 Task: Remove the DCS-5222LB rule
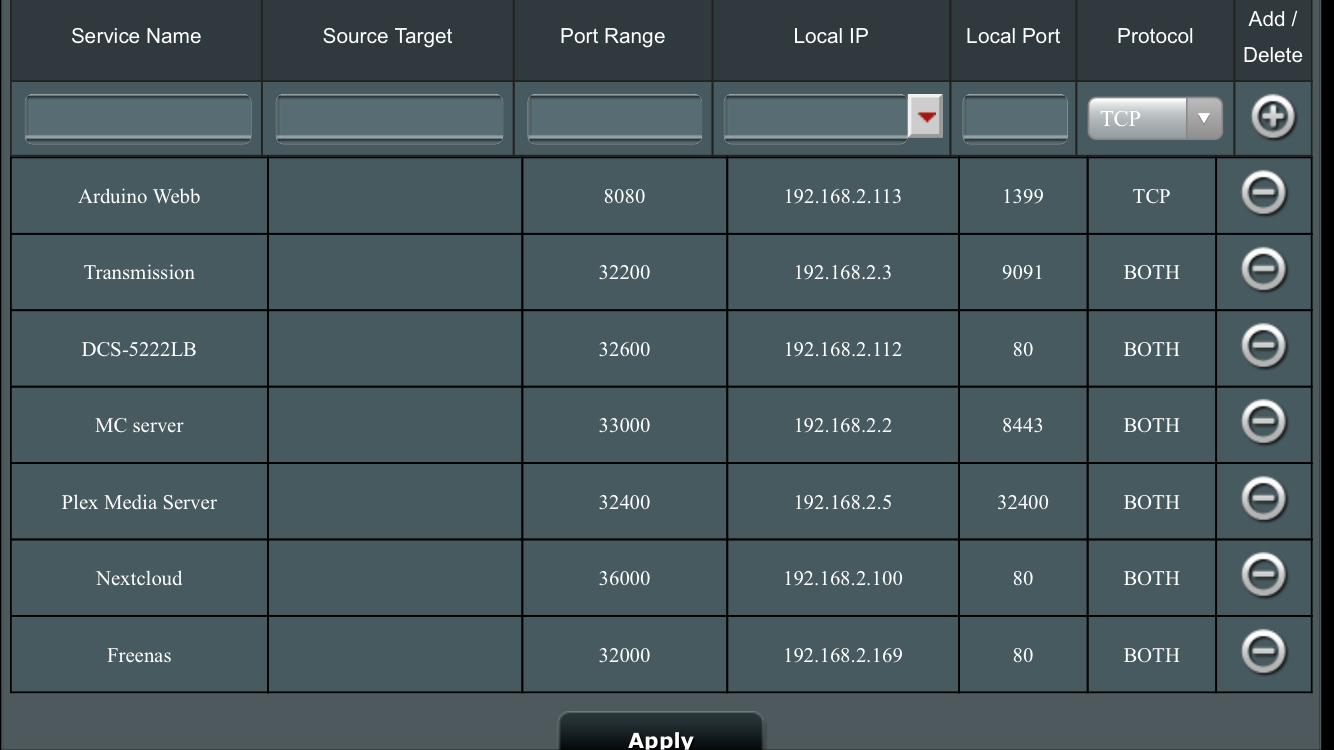[1263, 346]
